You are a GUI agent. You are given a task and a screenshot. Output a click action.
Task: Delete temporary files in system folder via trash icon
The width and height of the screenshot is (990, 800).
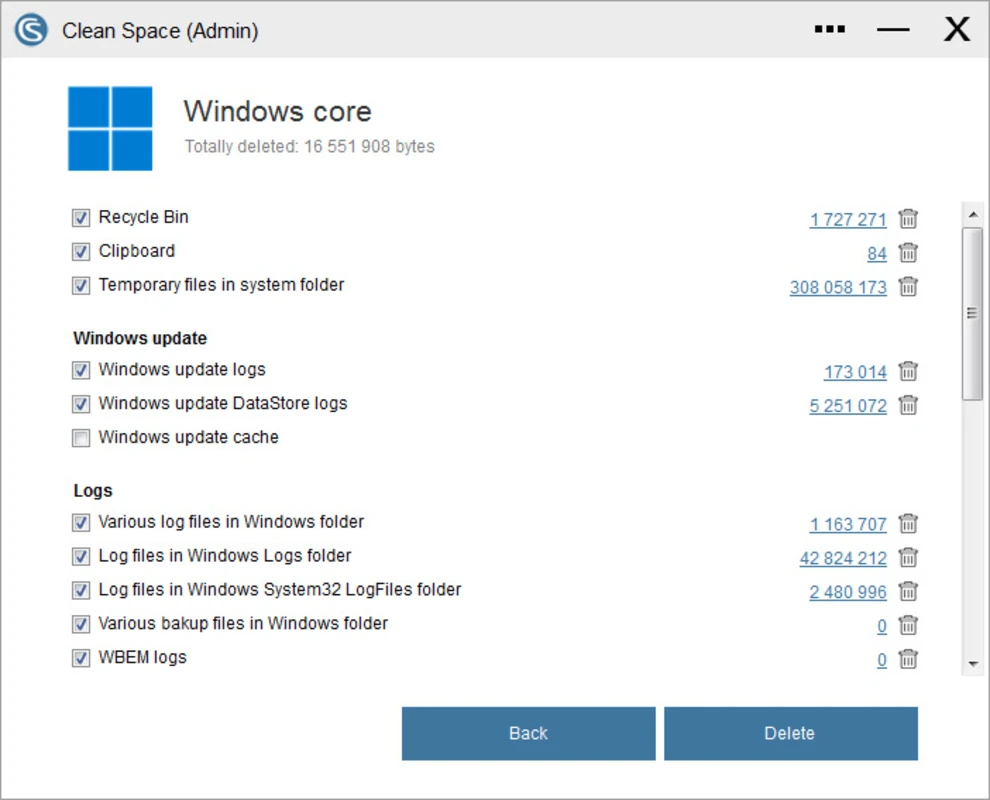click(908, 287)
